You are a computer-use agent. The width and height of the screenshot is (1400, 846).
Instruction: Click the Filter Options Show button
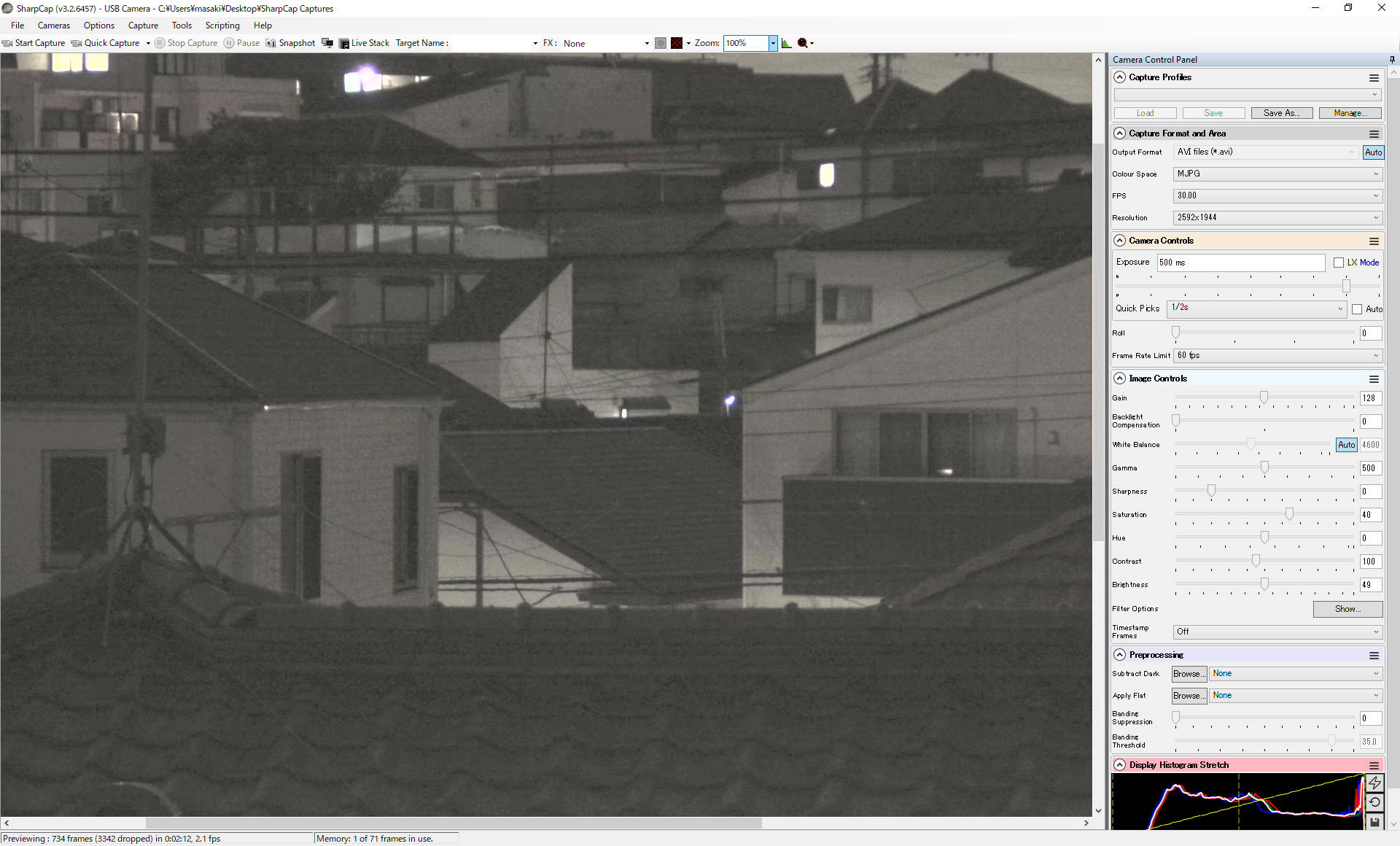point(1347,609)
